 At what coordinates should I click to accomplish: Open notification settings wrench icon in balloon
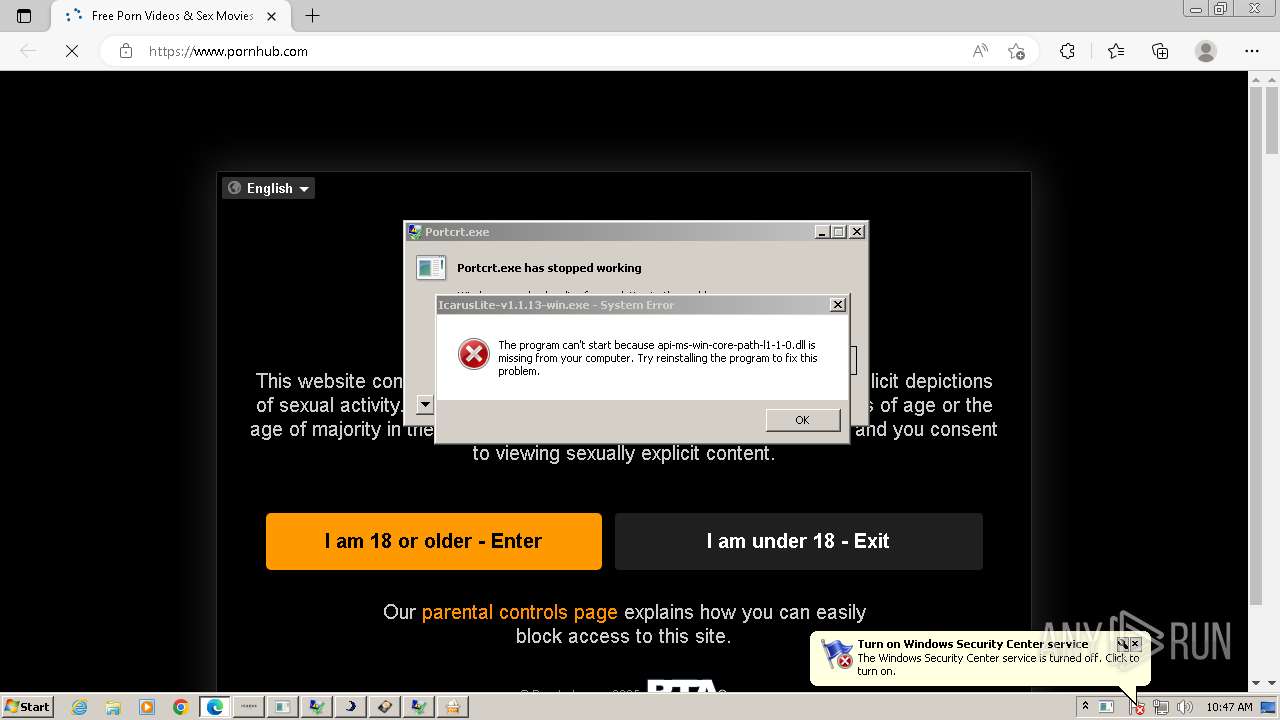[1122, 644]
